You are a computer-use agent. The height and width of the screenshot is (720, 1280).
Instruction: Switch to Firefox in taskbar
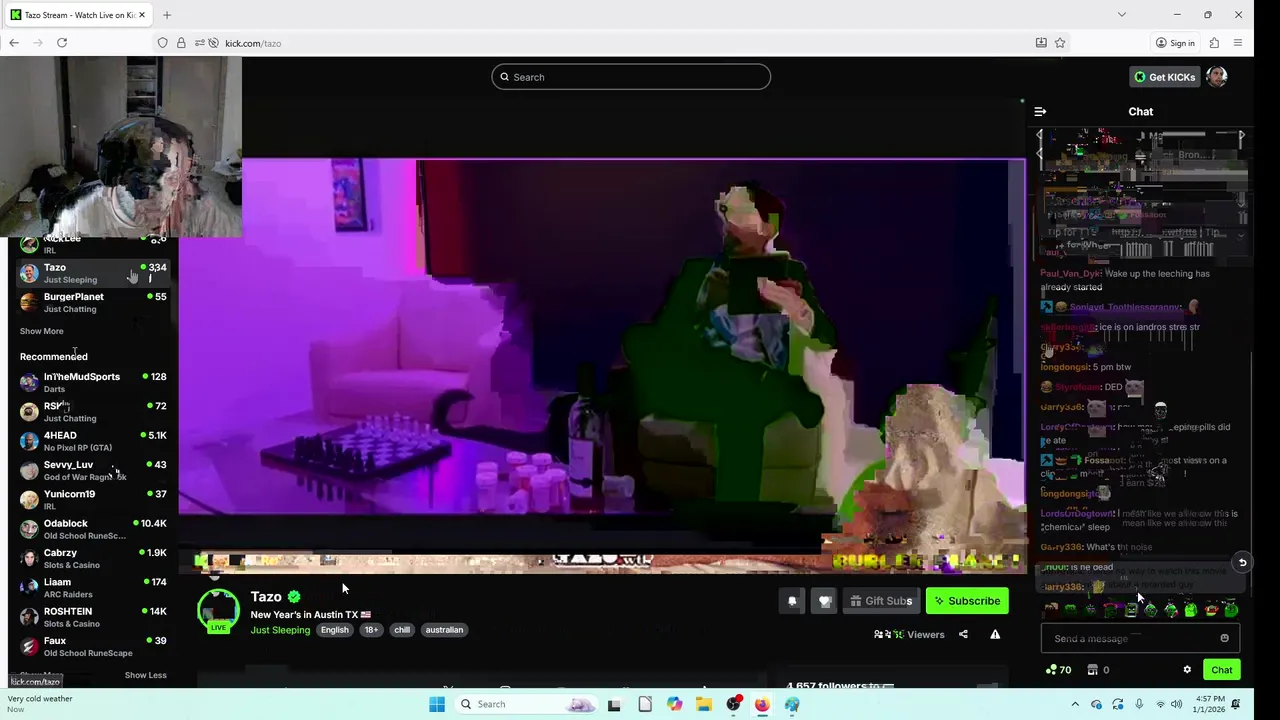pos(762,704)
